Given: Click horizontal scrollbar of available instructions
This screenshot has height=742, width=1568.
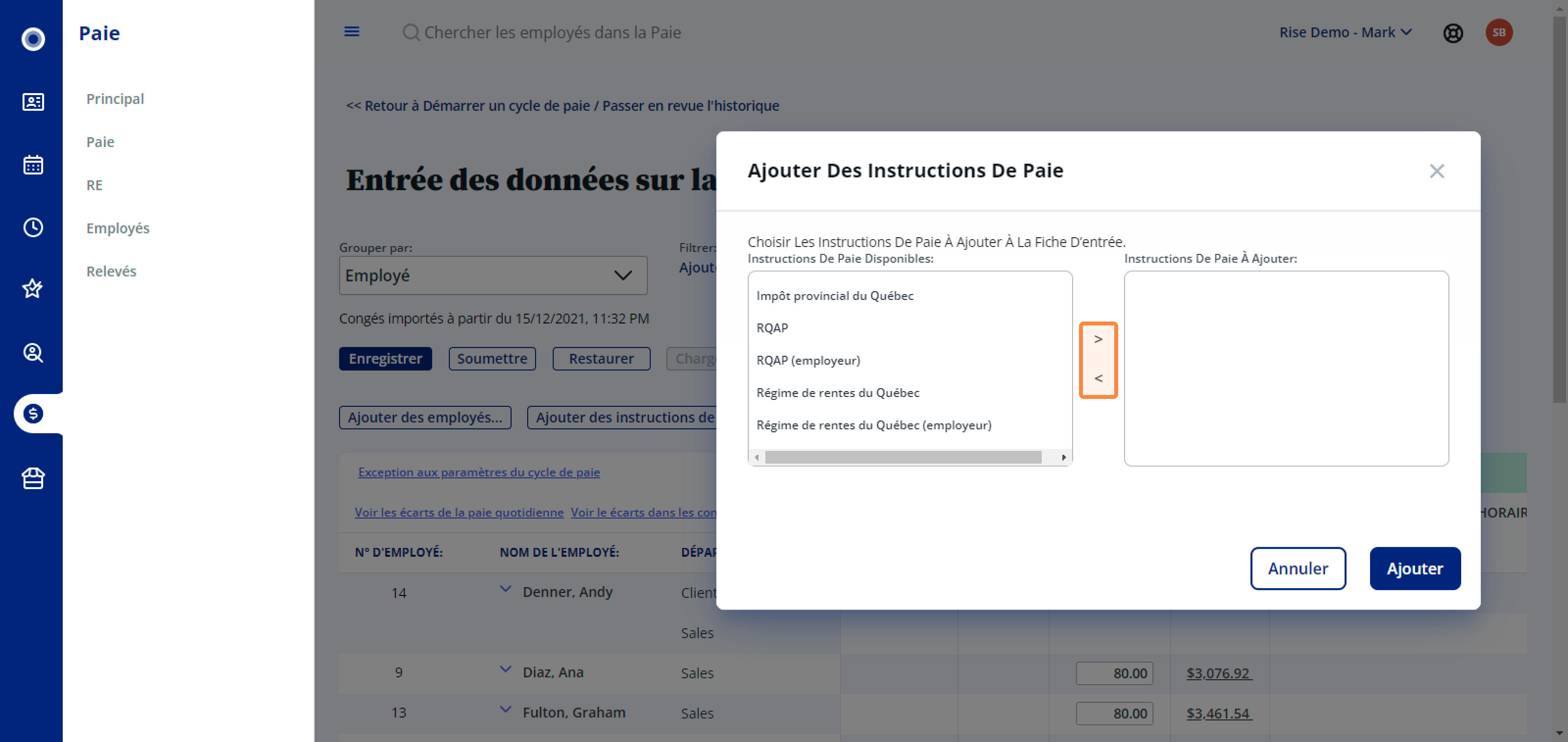Looking at the screenshot, I should point(903,457).
